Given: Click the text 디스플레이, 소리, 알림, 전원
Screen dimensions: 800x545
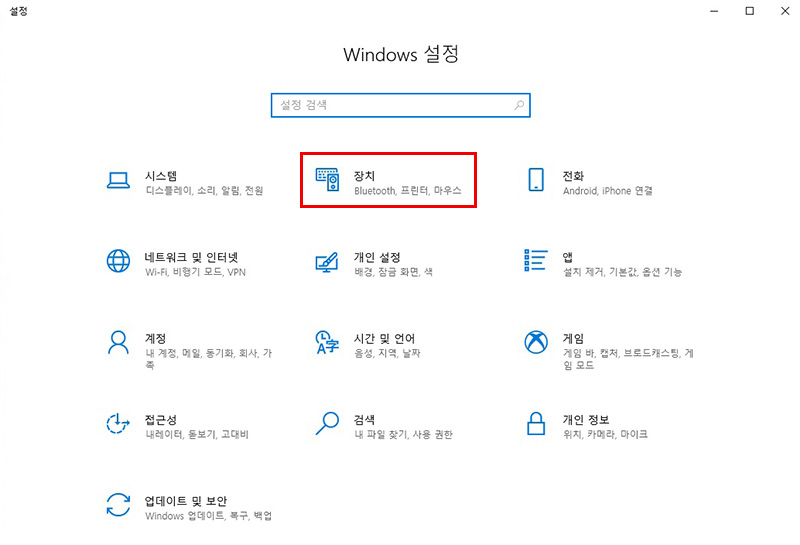Looking at the screenshot, I should point(204,191).
